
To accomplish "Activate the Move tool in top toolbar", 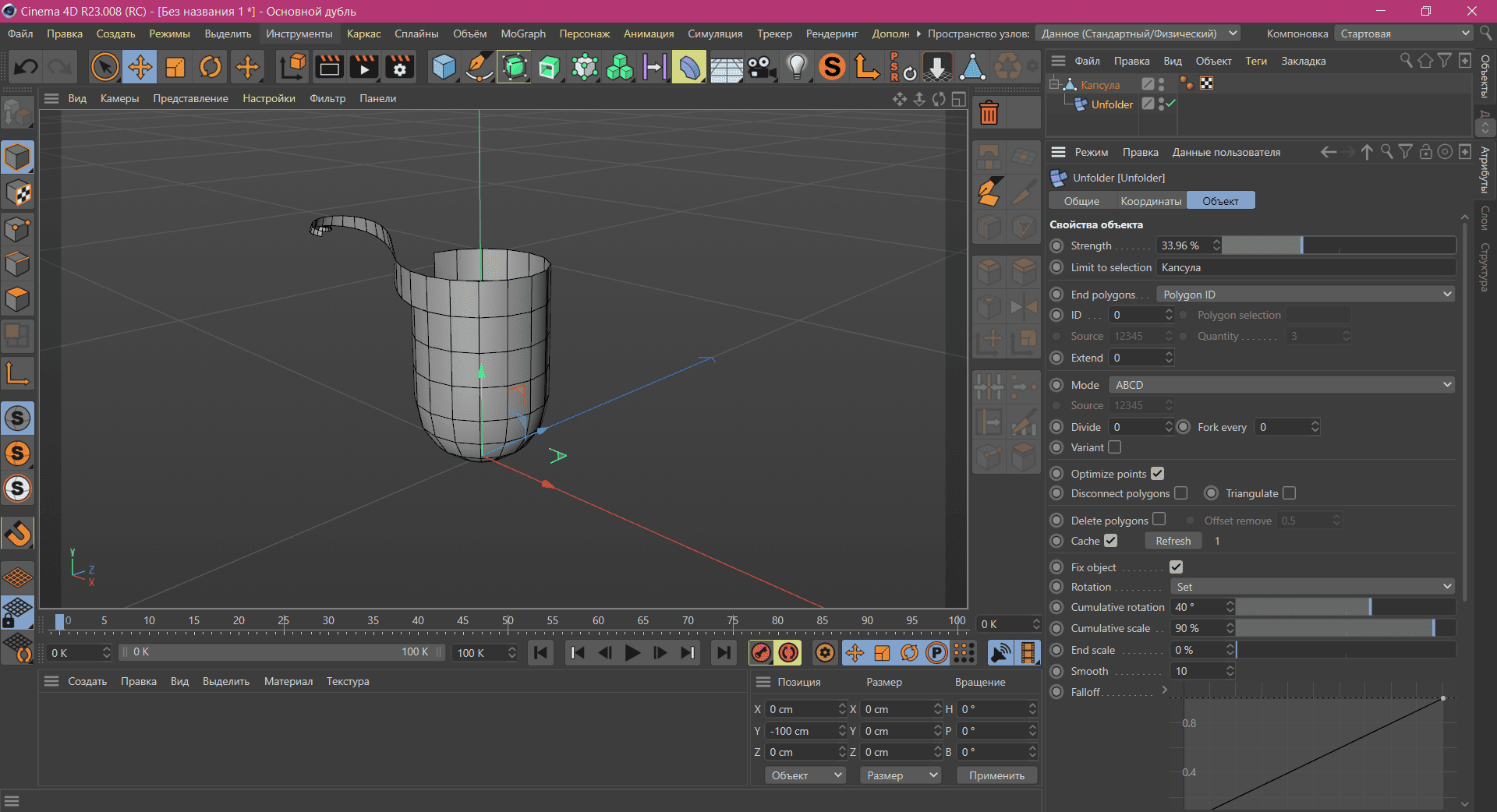I will point(140,67).
